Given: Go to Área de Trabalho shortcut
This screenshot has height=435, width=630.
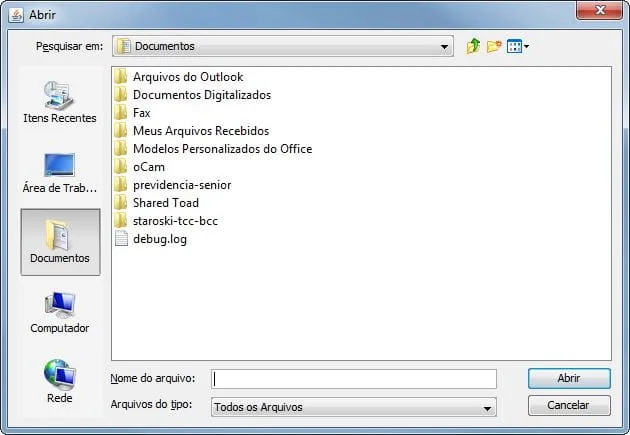Looking at the screenshot, I should coord(60,173).
